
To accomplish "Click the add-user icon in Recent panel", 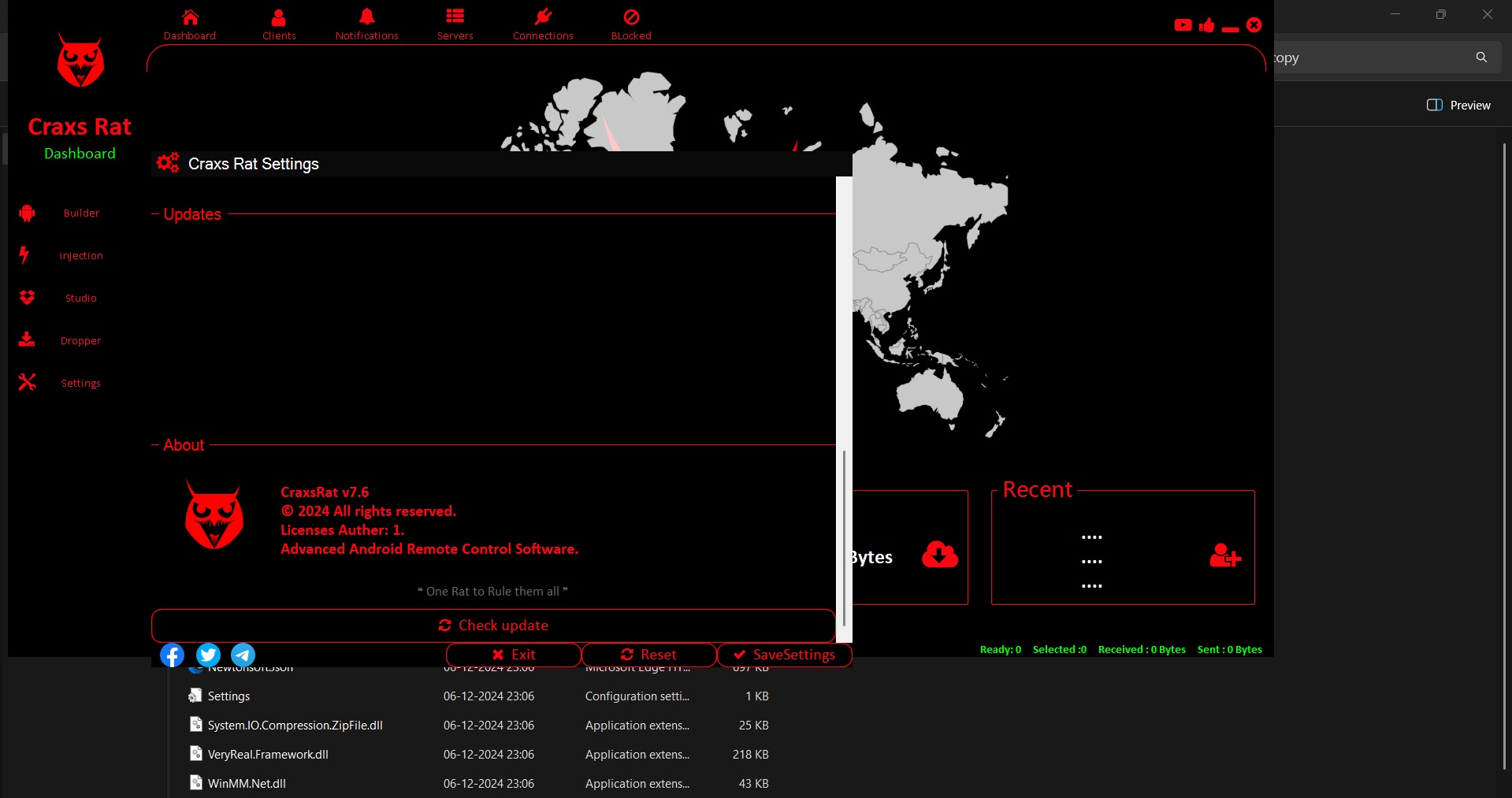I will coord(1224,556).
